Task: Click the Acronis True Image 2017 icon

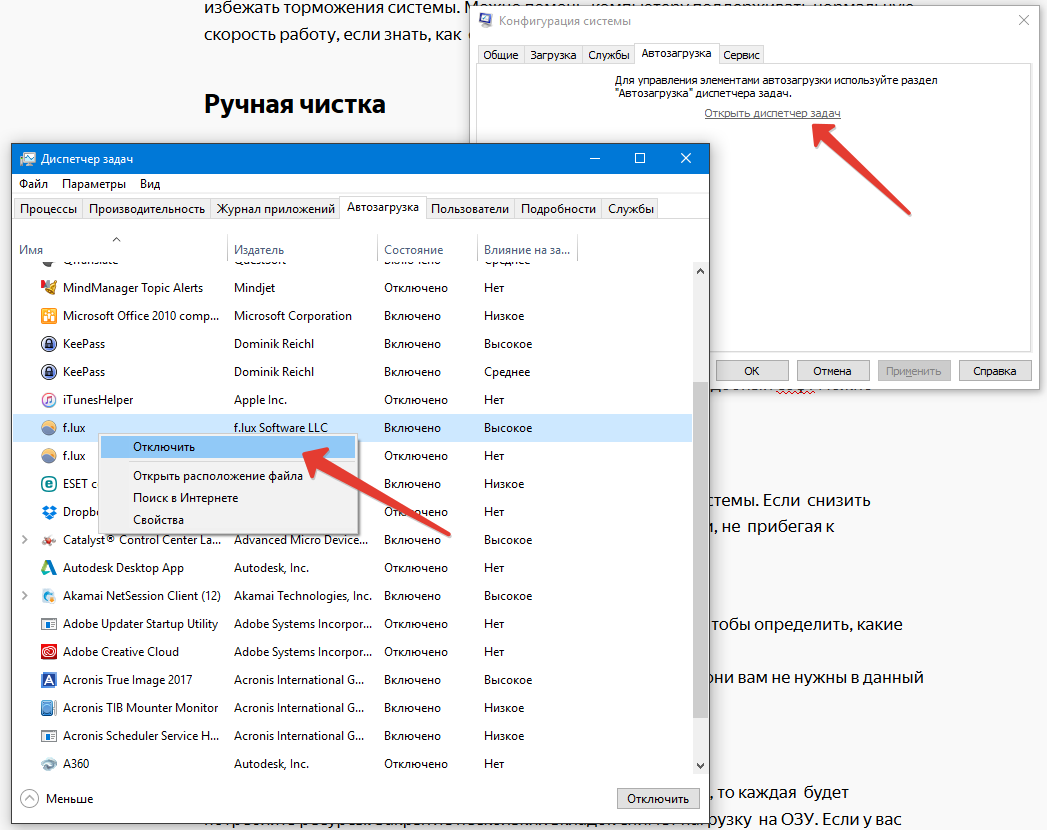Action: 49,680
